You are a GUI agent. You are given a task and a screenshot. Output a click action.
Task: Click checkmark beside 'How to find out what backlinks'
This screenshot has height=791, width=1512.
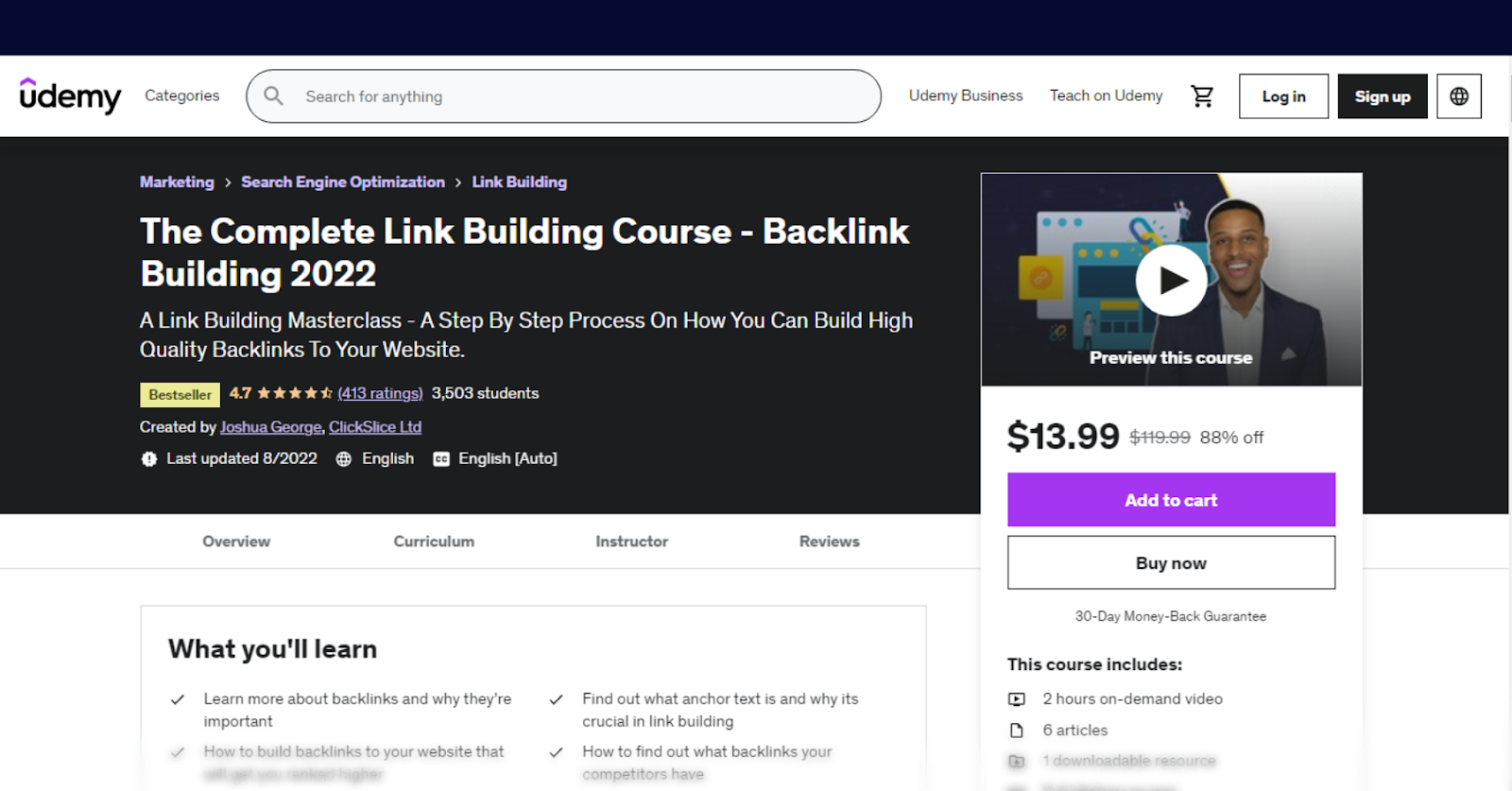pyautogui.click(x=556, y=752)
